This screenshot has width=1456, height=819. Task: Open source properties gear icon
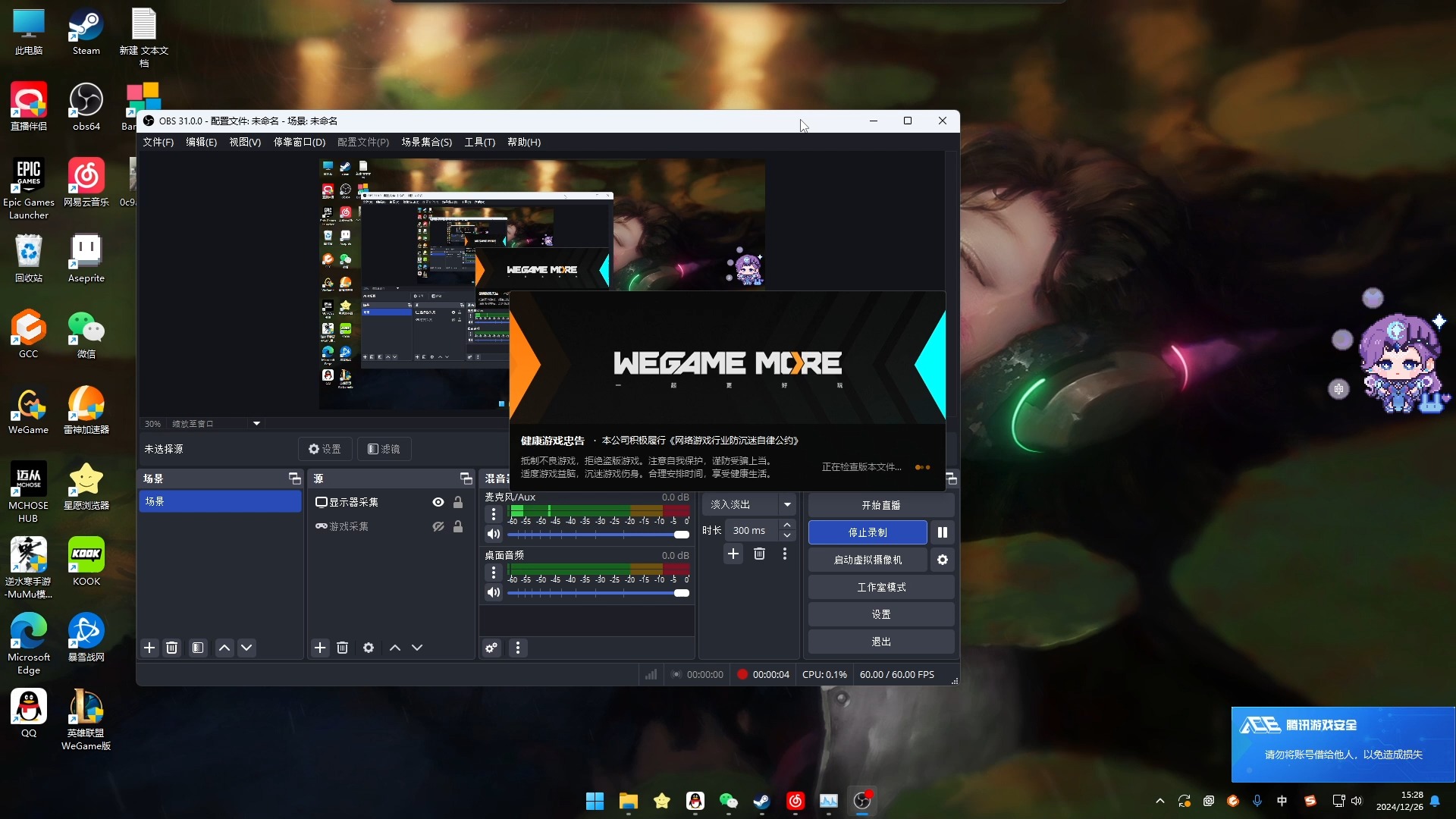[369, 648]
